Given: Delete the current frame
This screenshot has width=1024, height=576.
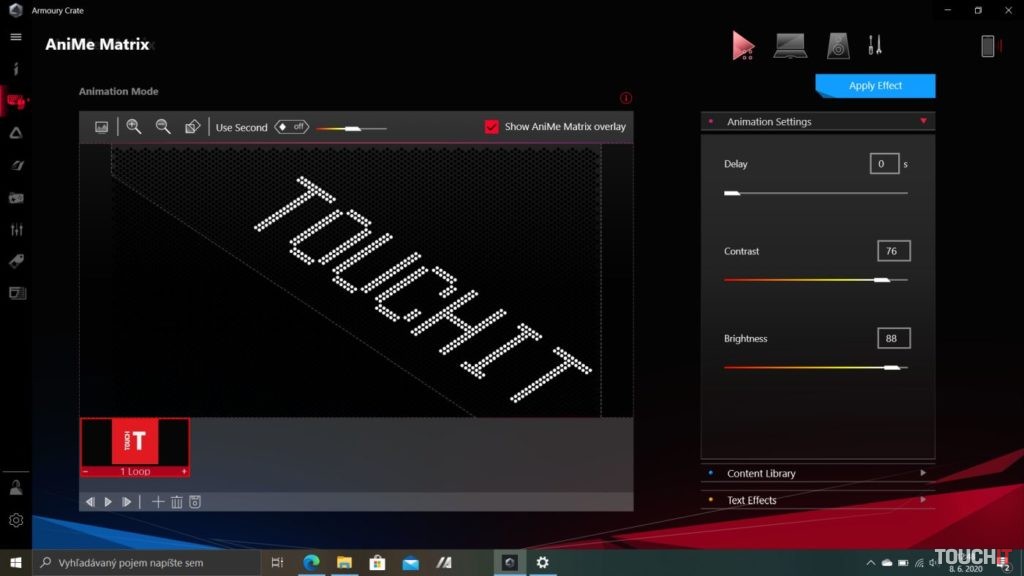Looking at the screenshot, I should pyautogui.click(x=176, y=502).
